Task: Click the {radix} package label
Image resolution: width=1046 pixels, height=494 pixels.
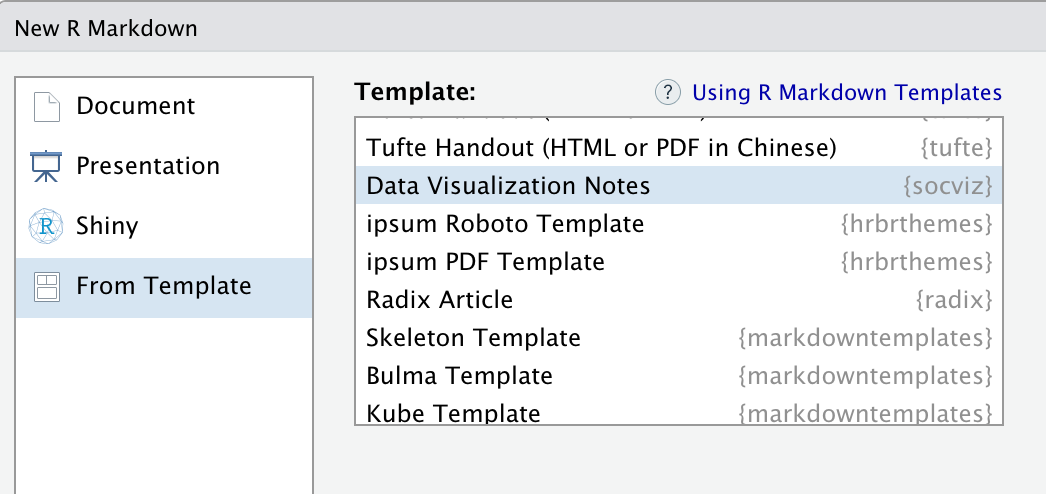Action: tap(955, 299)
